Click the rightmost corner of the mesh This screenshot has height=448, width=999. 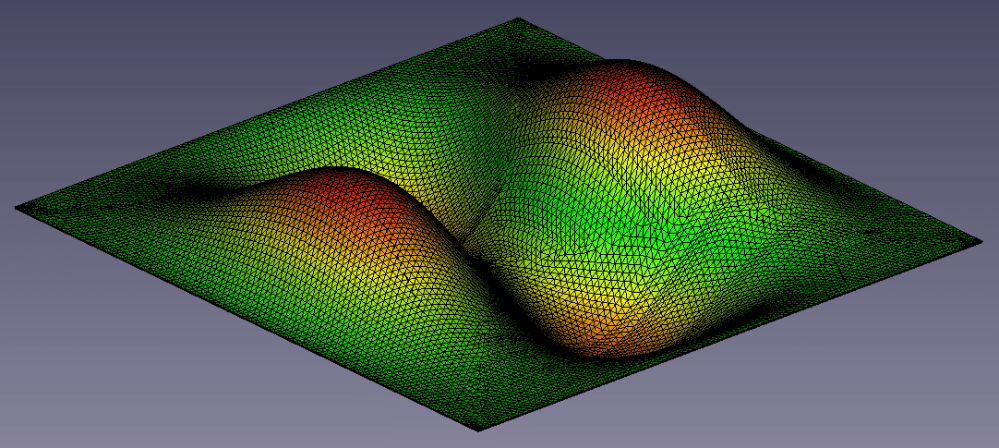pyautogui.click(x=979, y=242)
